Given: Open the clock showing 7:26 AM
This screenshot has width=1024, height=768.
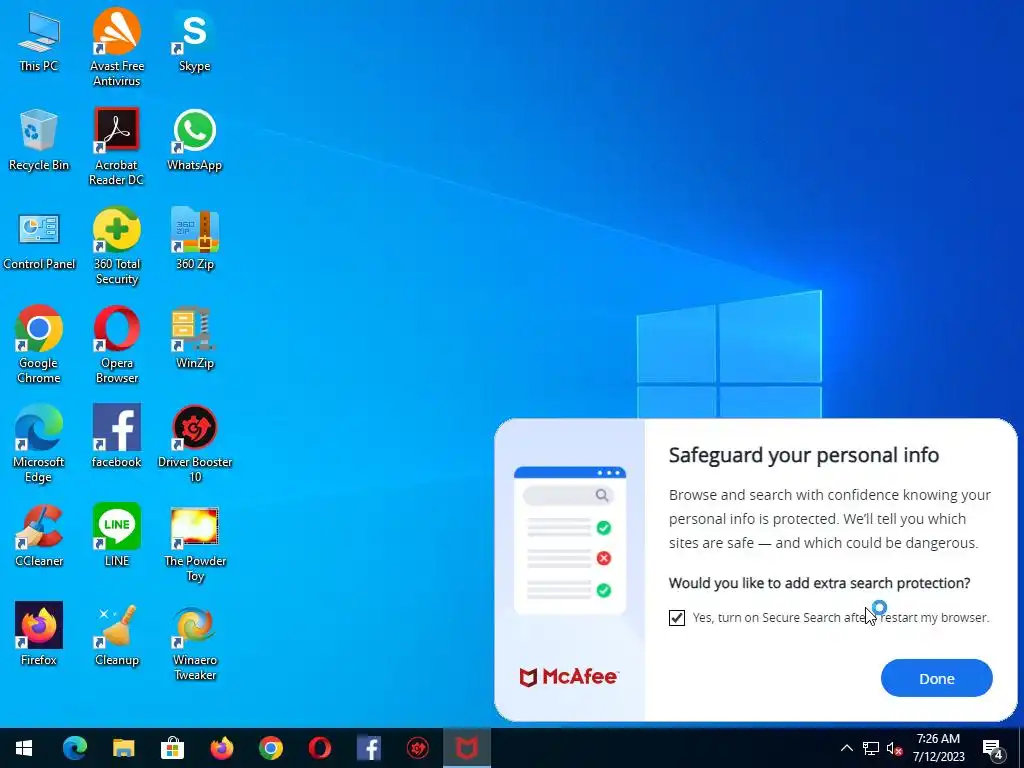Looking at the screenshot, I should 938,748.
